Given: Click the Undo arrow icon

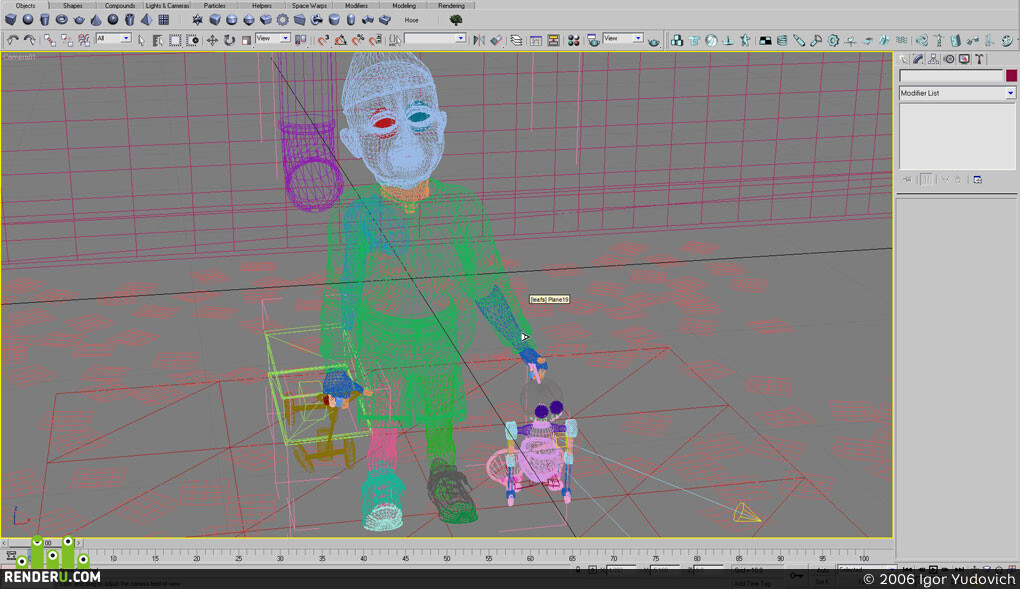Looking at the screenshot, I should pyautogui.click(x=12, y=40).
